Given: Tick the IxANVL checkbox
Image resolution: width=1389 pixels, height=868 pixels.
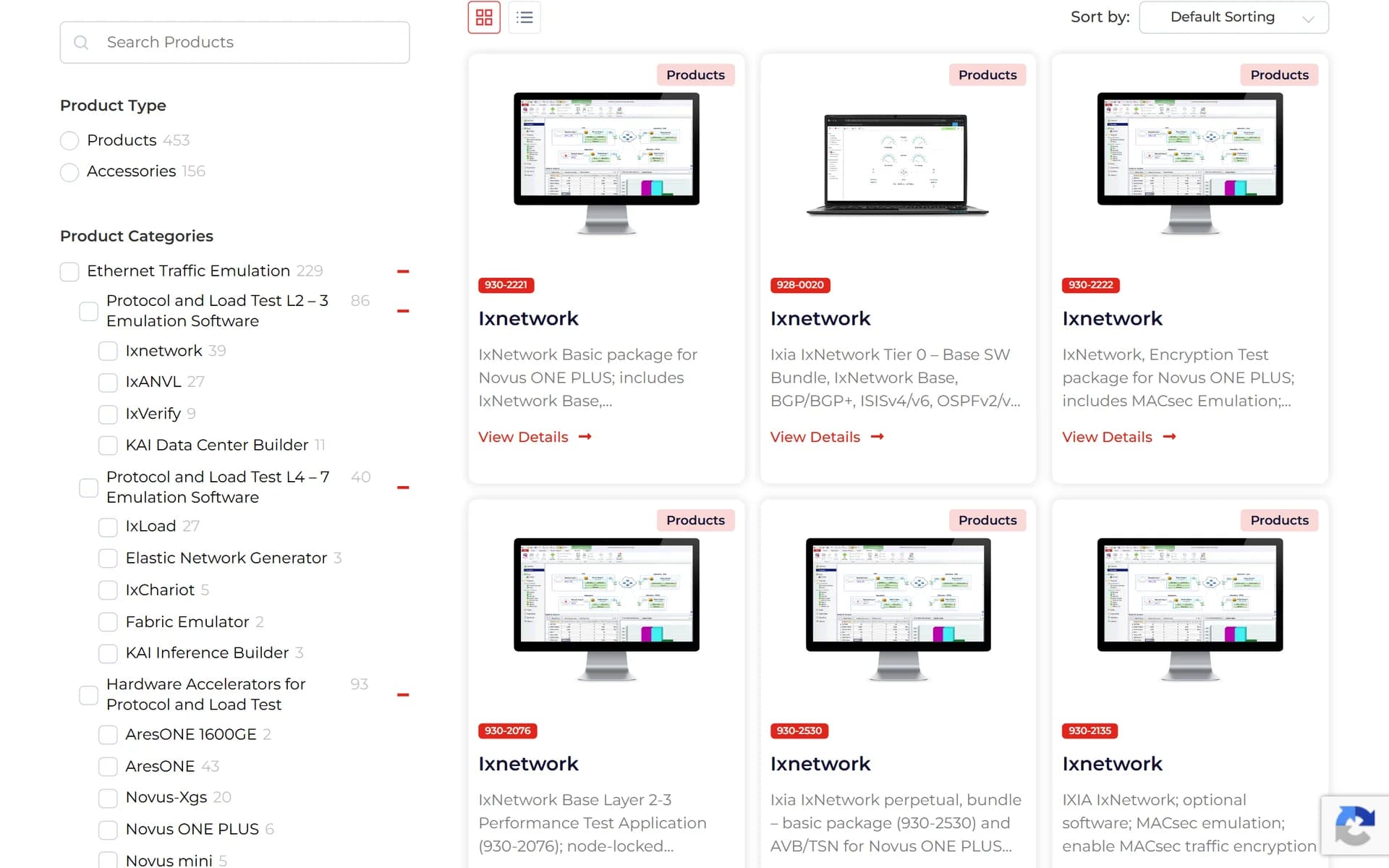Looking at the screenshot, I should click(x=108, y=382).
